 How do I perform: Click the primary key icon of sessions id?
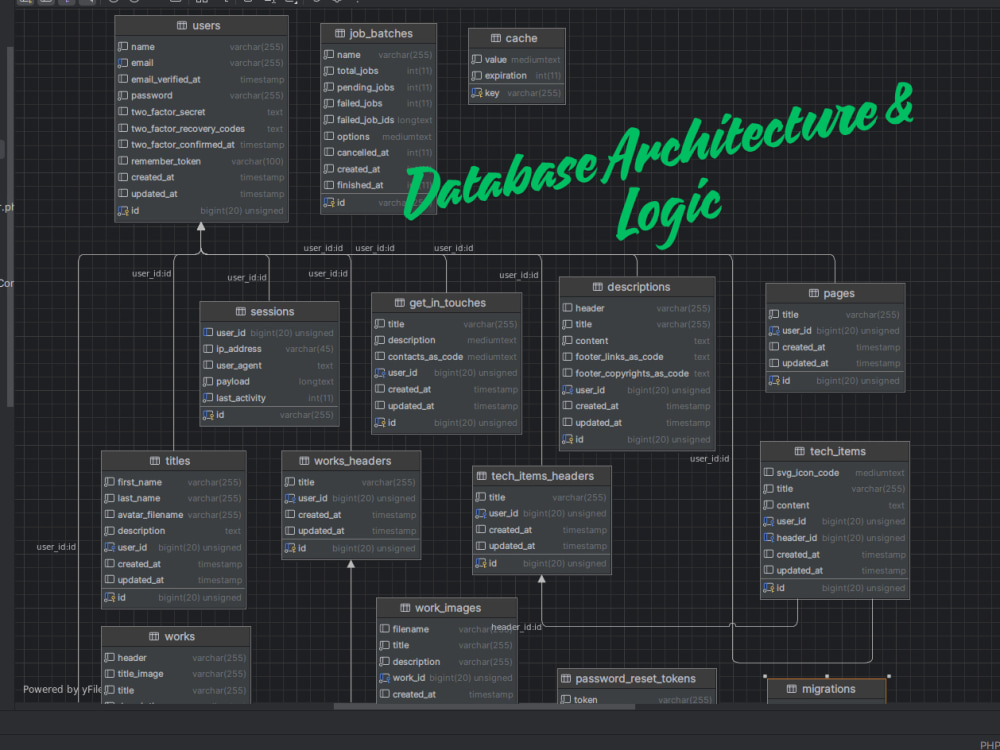208,415
